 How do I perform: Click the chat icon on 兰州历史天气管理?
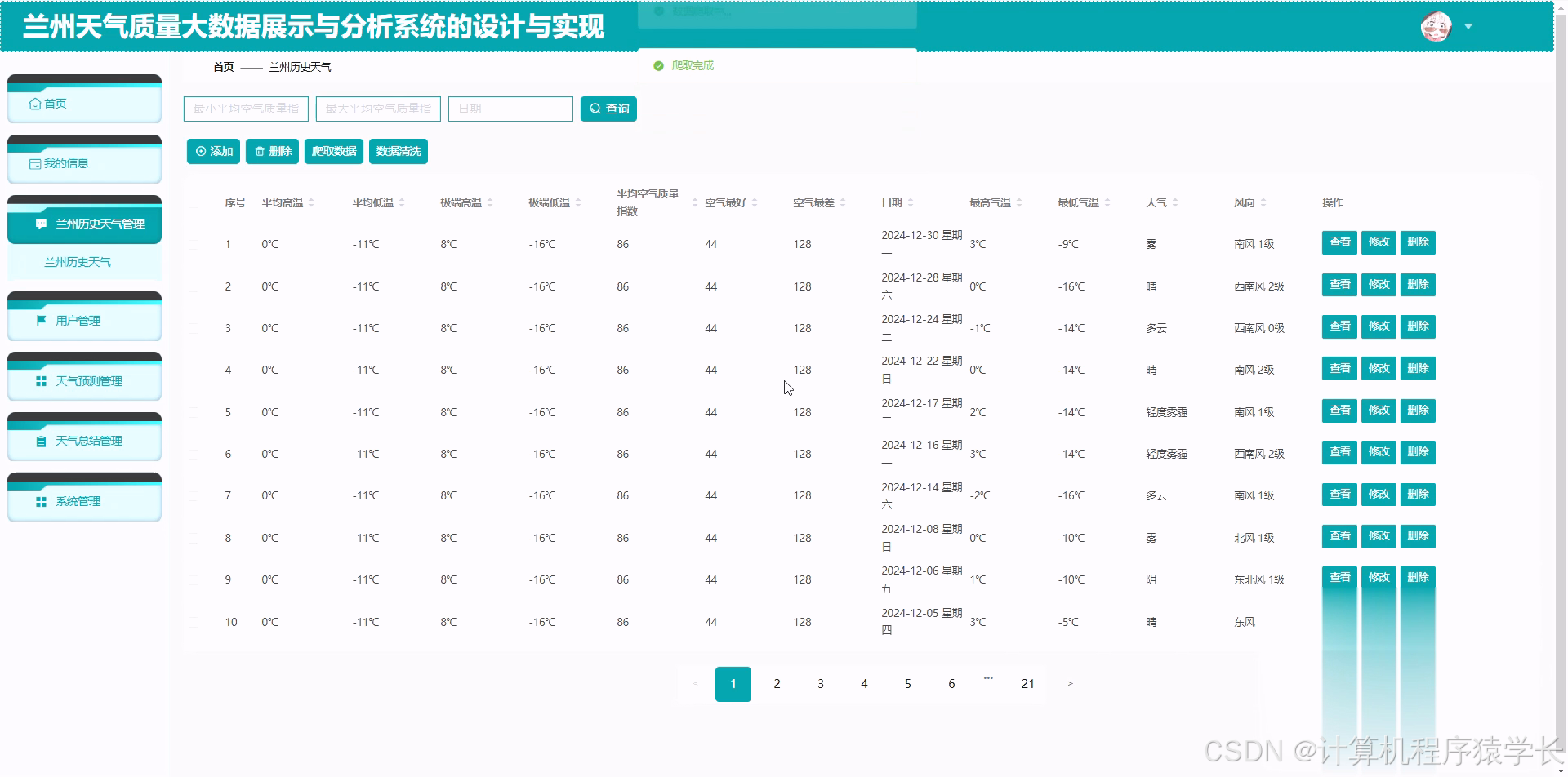tap(42, 223)
